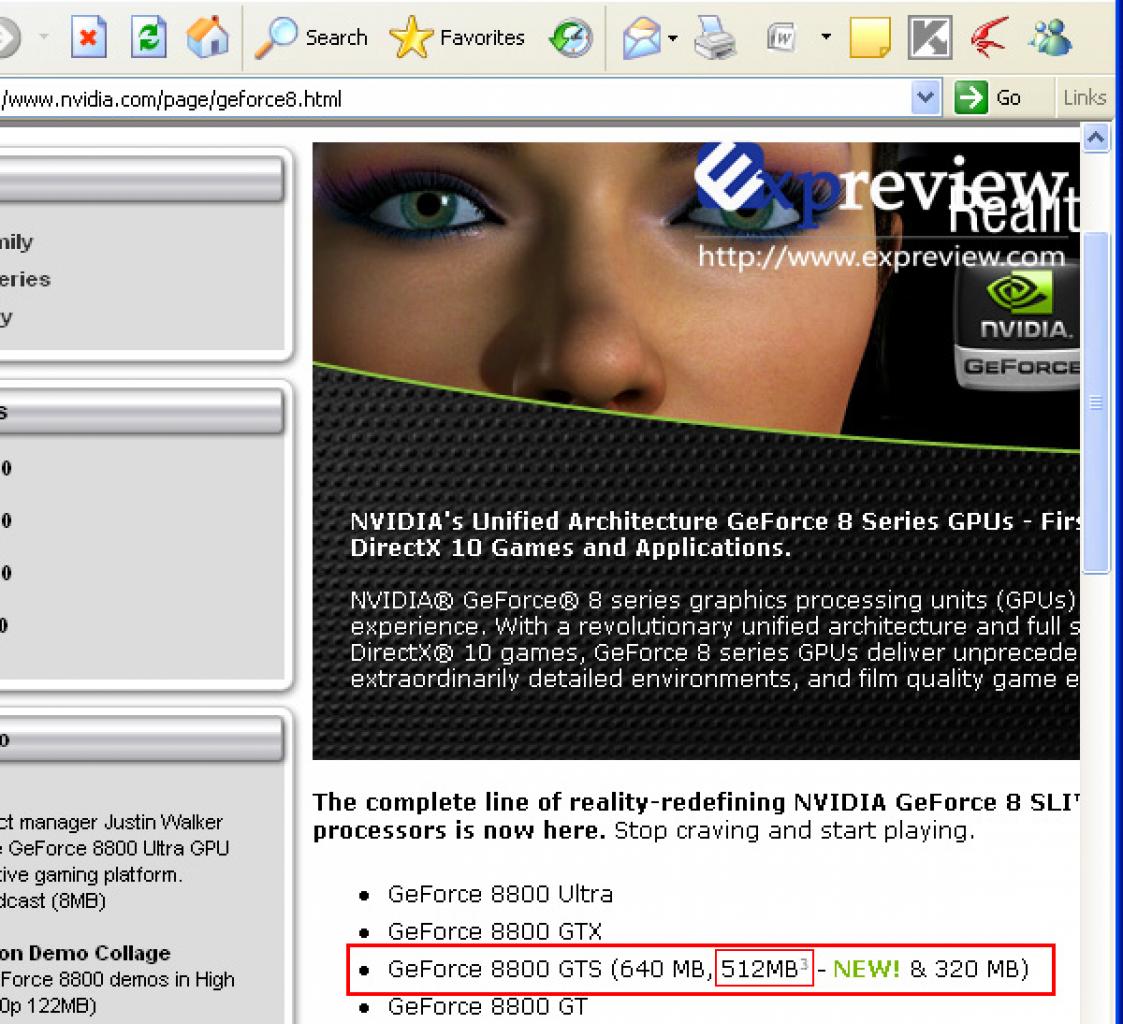Expand the Mail dropdown arrow
Screen dimensions: 1123x1024
point(673,37)
